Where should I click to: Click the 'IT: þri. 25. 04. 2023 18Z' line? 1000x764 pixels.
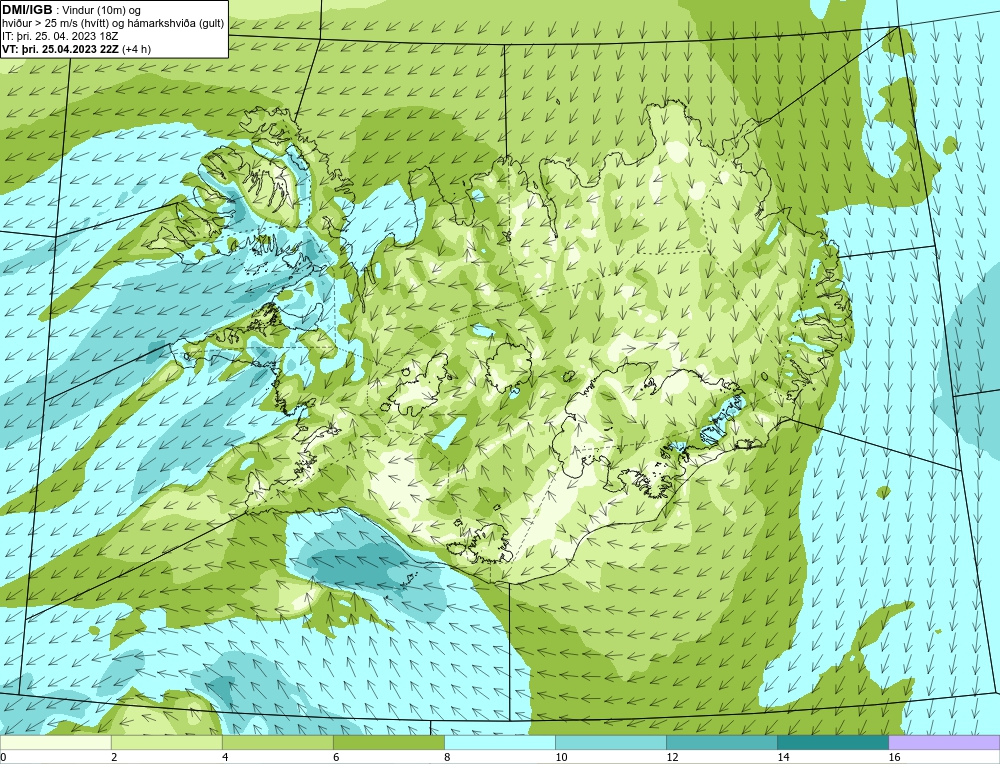pyautogui.click(x=60, y=36)
